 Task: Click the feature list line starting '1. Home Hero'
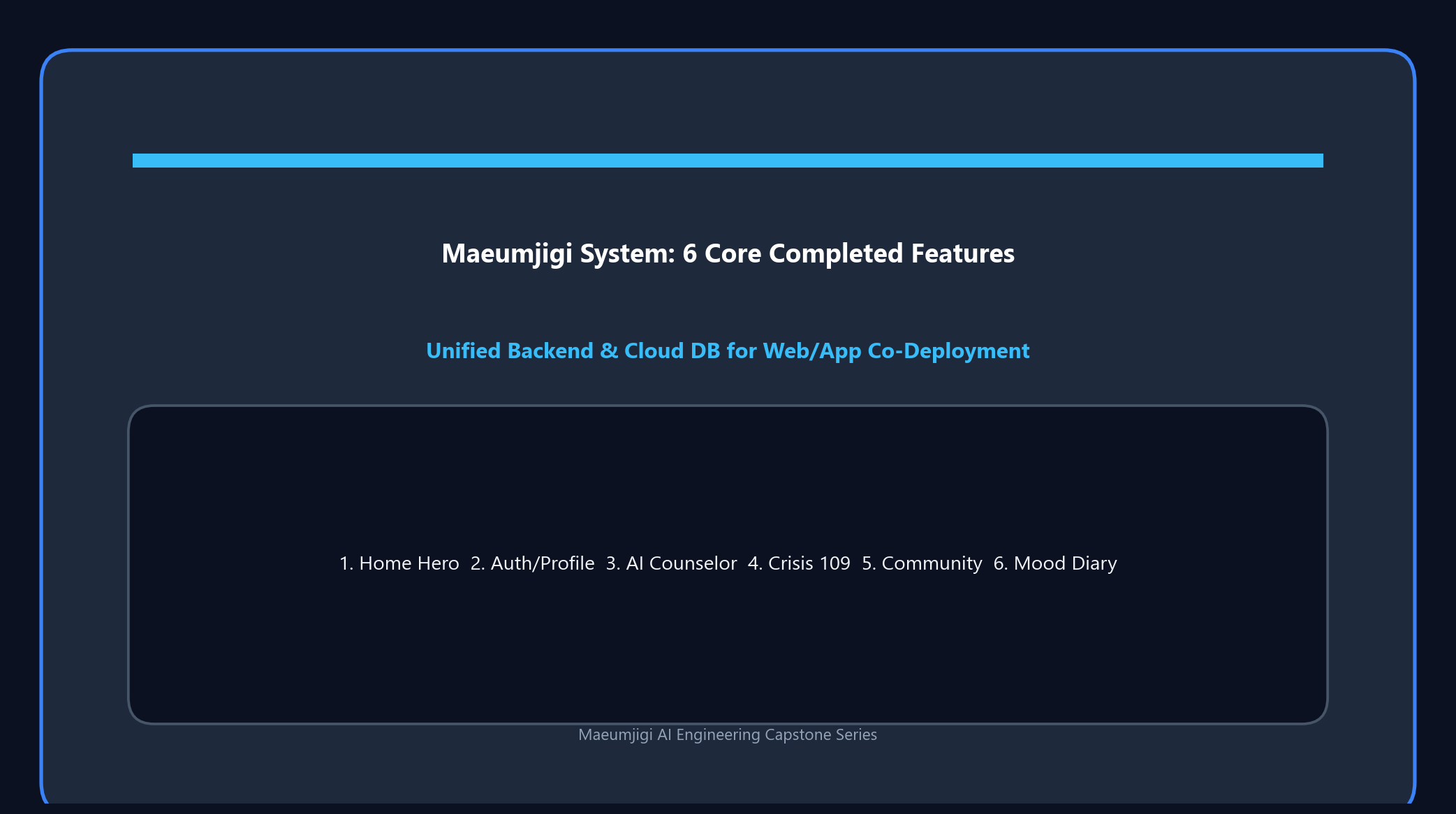pos(728,563)
